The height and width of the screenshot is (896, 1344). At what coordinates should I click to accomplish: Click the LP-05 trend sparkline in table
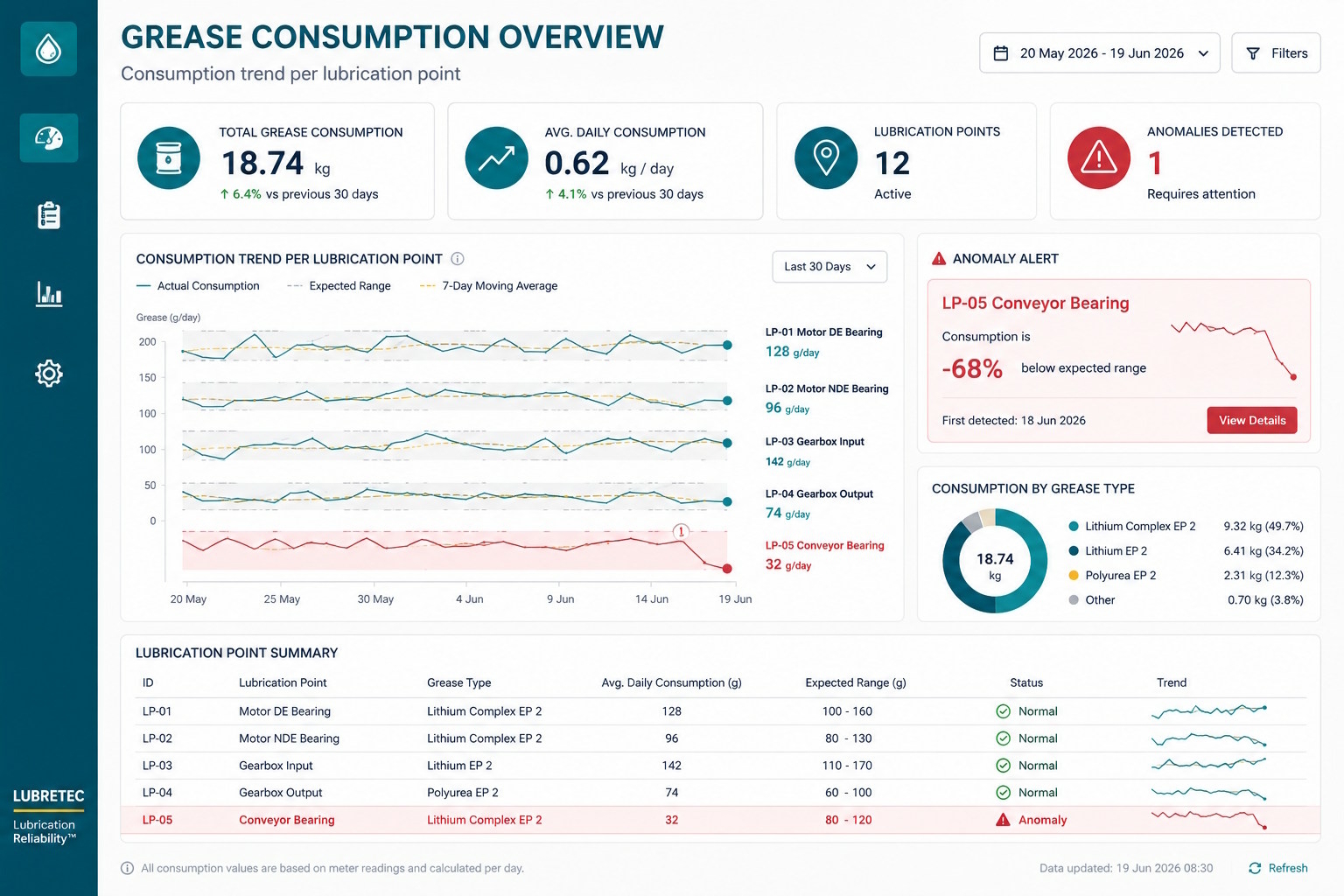point(1208,819)
